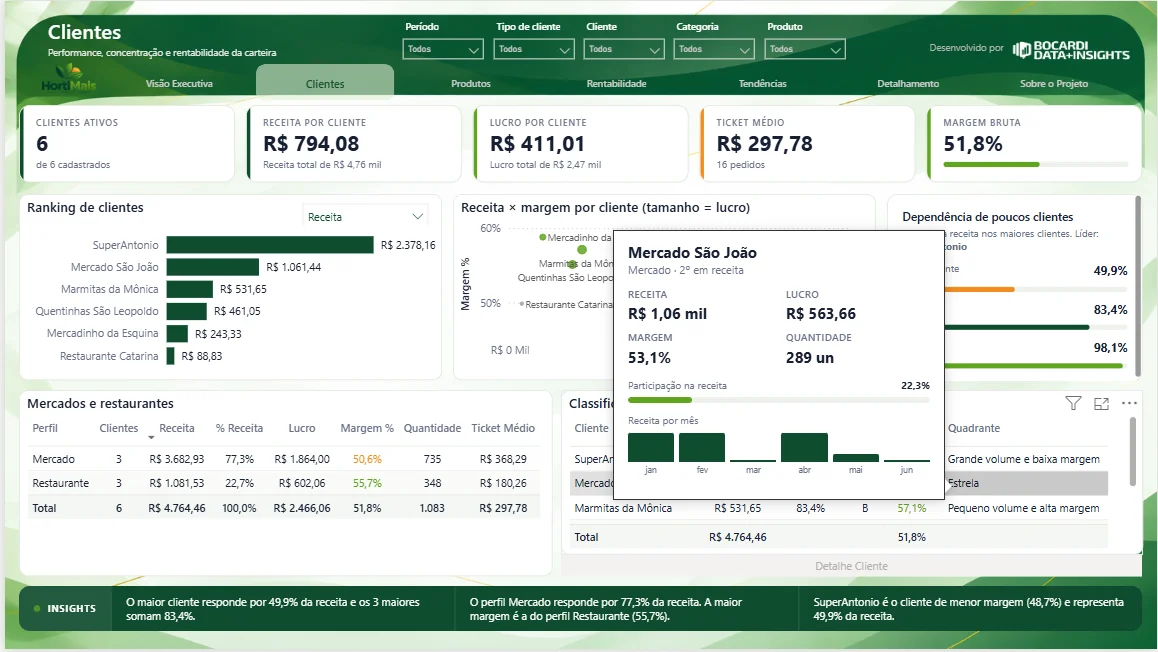Click the Grande volume e baixa margem cell
The height and width of the screenshot is (652, 1158).
pos(1024,459)
